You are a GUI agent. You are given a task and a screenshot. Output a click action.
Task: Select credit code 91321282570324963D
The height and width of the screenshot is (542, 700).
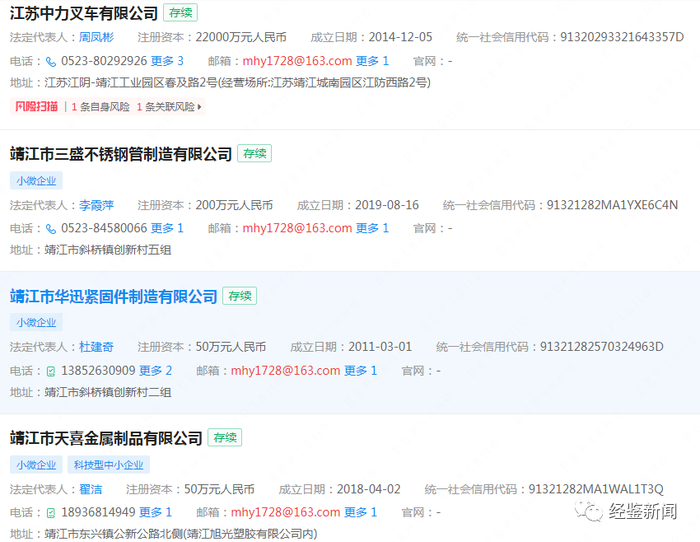tap(602, 347)
